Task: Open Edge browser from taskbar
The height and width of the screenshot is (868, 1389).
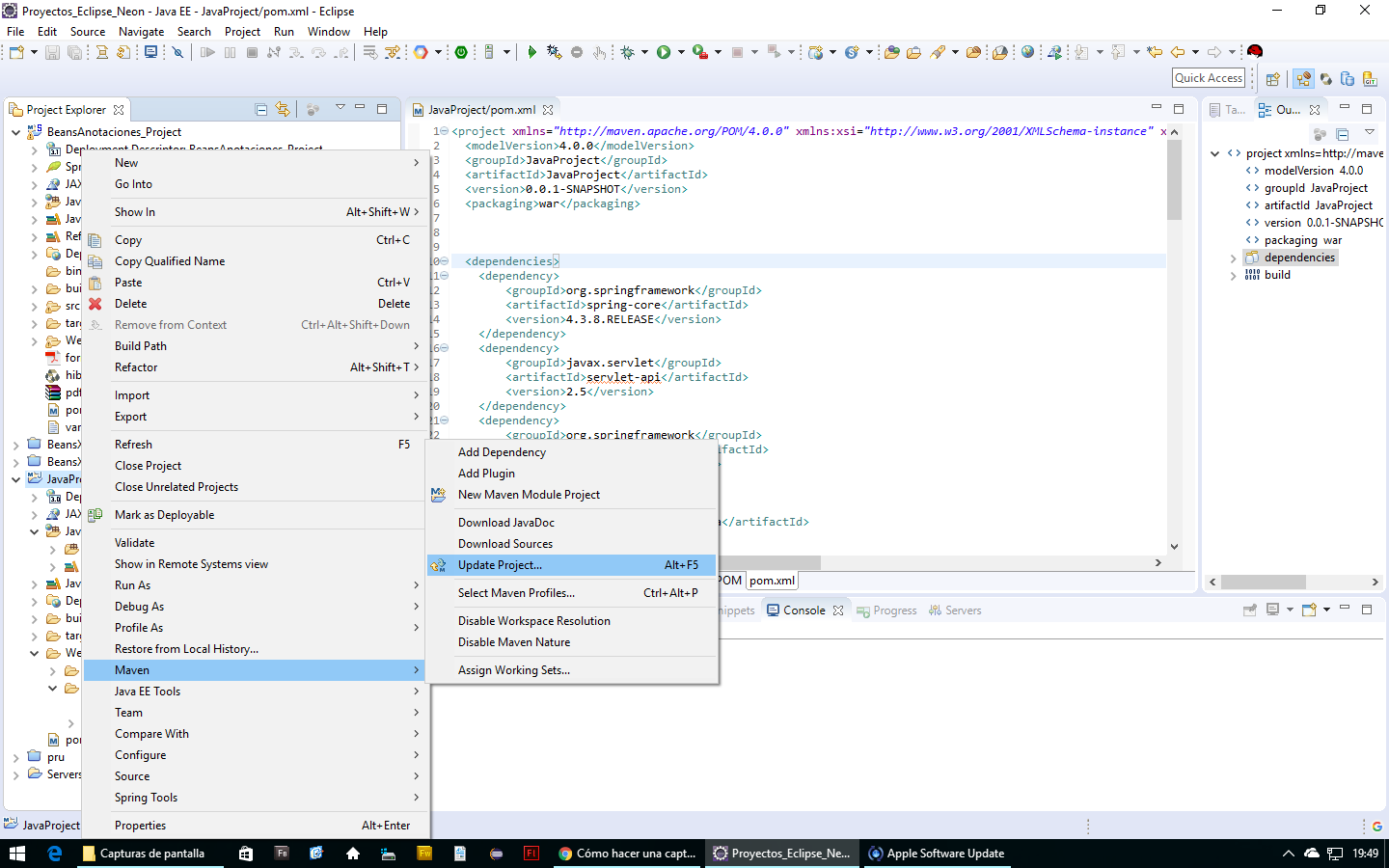Action: tap(54, 854)
